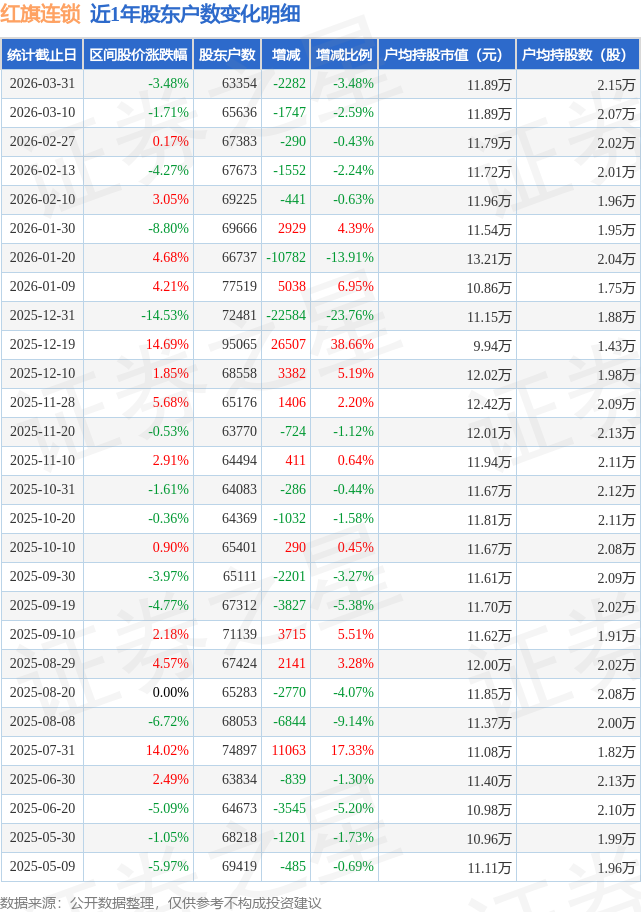Click the 红旗连锁 stock name title
This screenshot has height=912, width=641.
[x=41, y=15]
